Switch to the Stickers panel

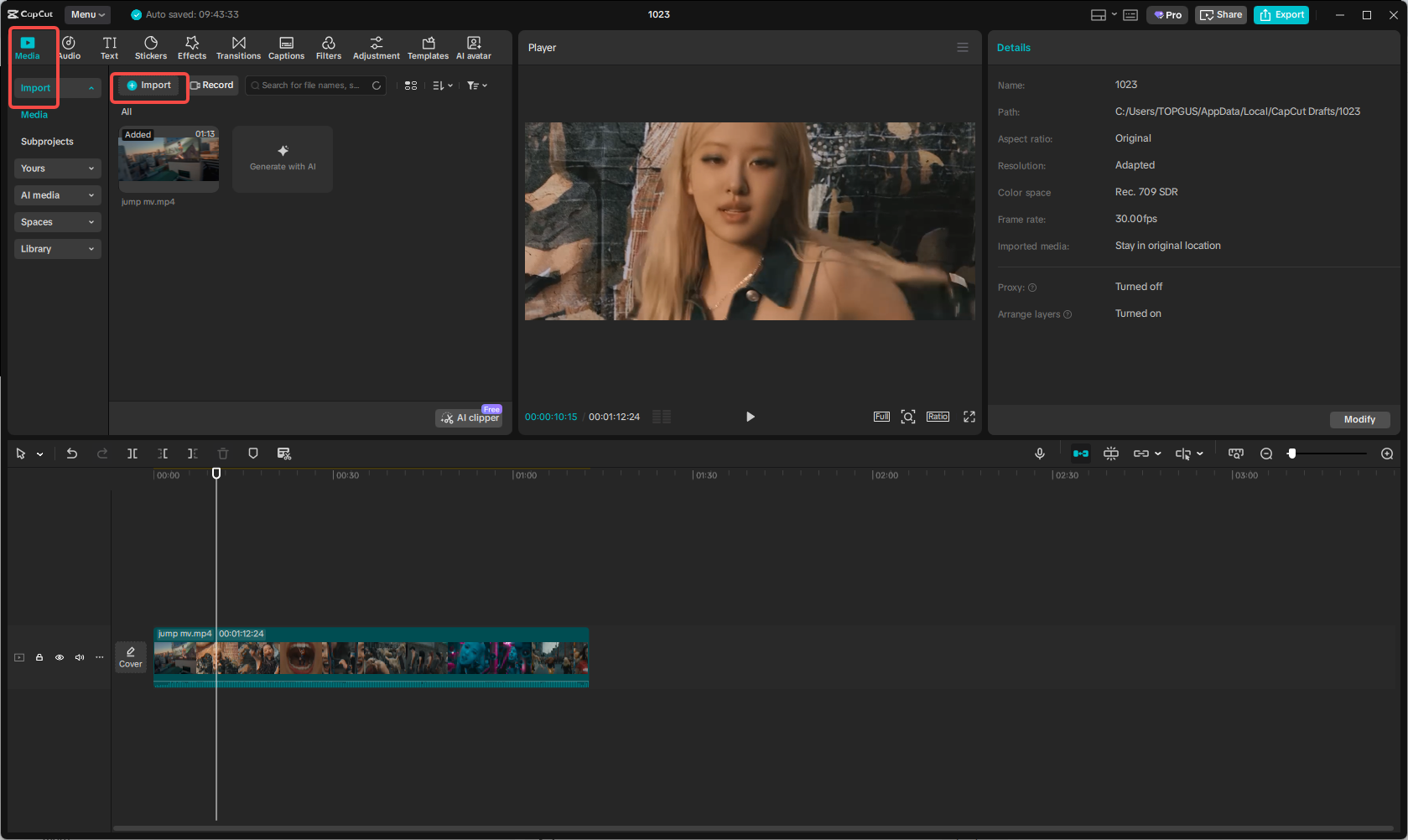pos(151,46)
